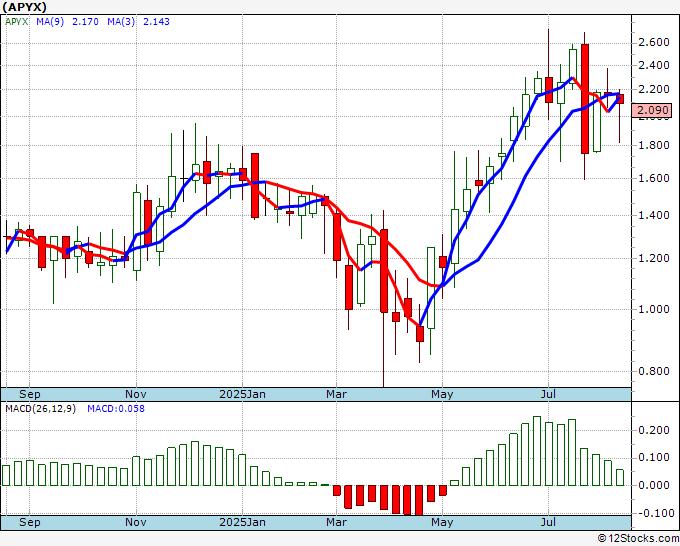Click the MACD(26,12,9) indicator label

40,409
